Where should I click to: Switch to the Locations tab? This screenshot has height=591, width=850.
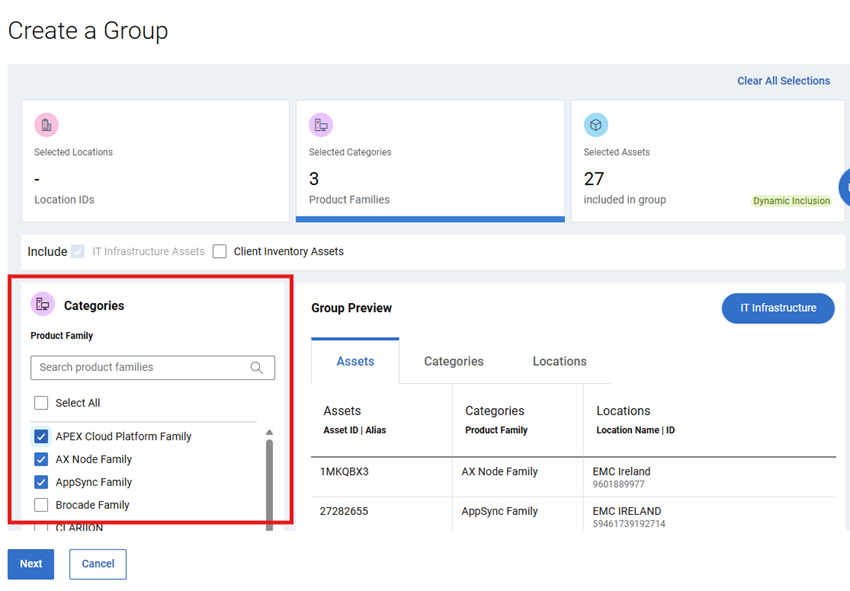[x=559, y=361]
